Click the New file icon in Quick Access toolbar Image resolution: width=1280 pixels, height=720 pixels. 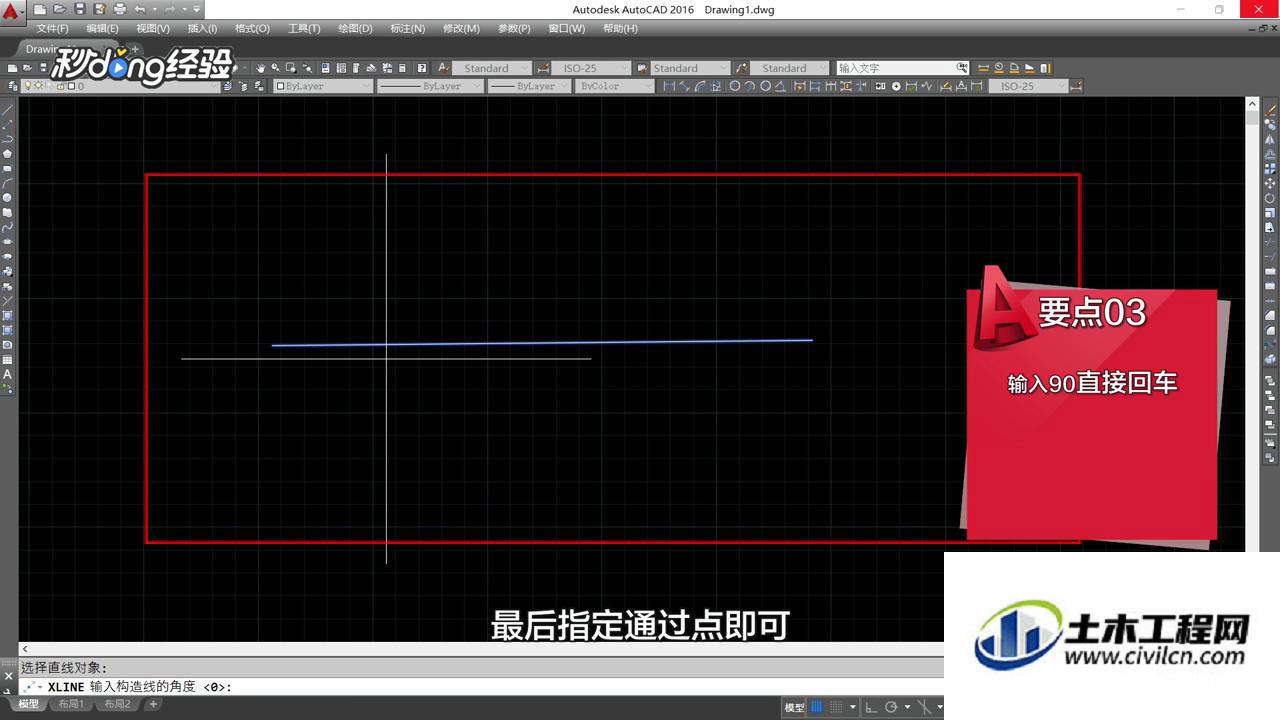coord(41,9)
